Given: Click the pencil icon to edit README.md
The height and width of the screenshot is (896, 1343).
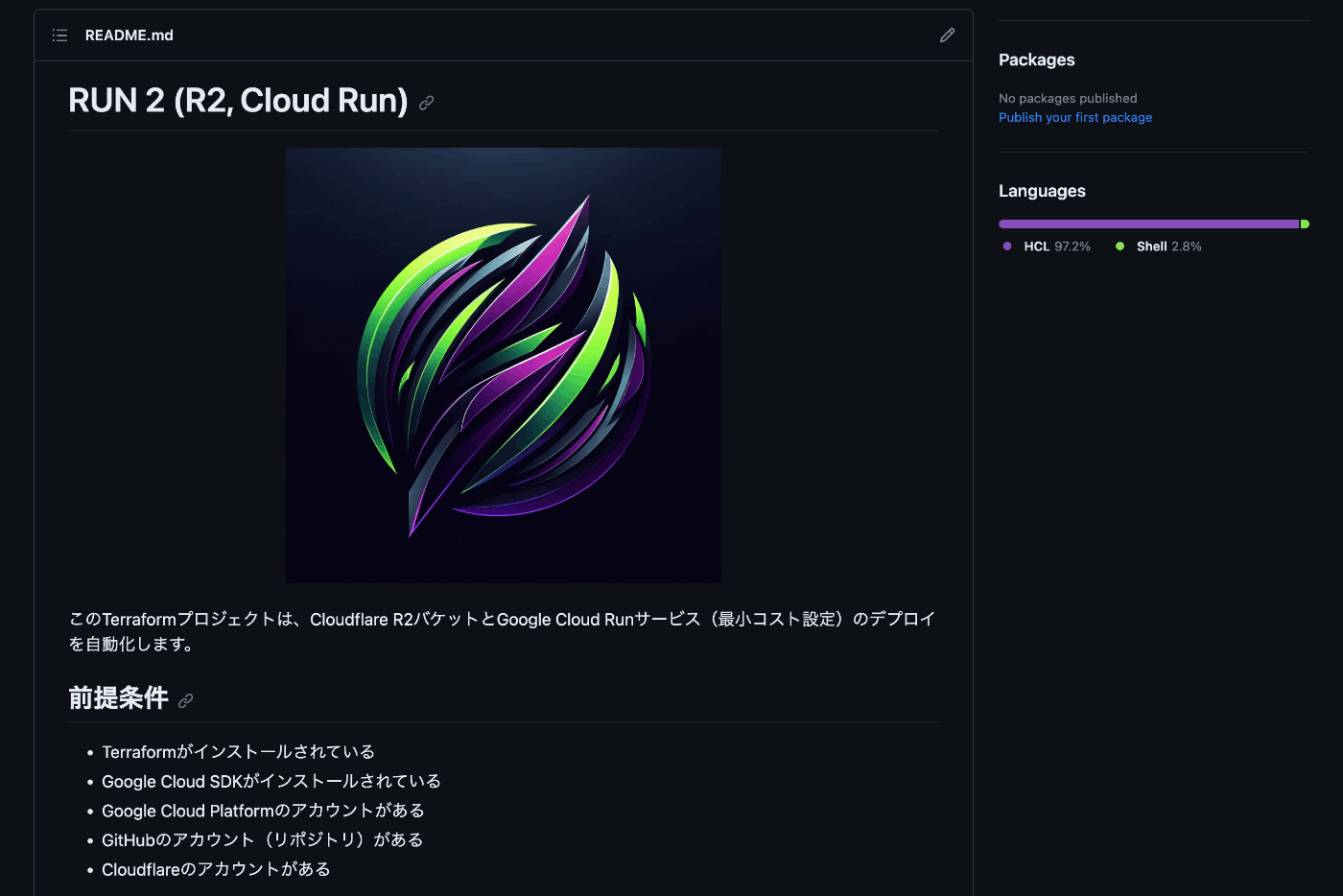Looking at the screenshot, I should click(x=947, y=35).
